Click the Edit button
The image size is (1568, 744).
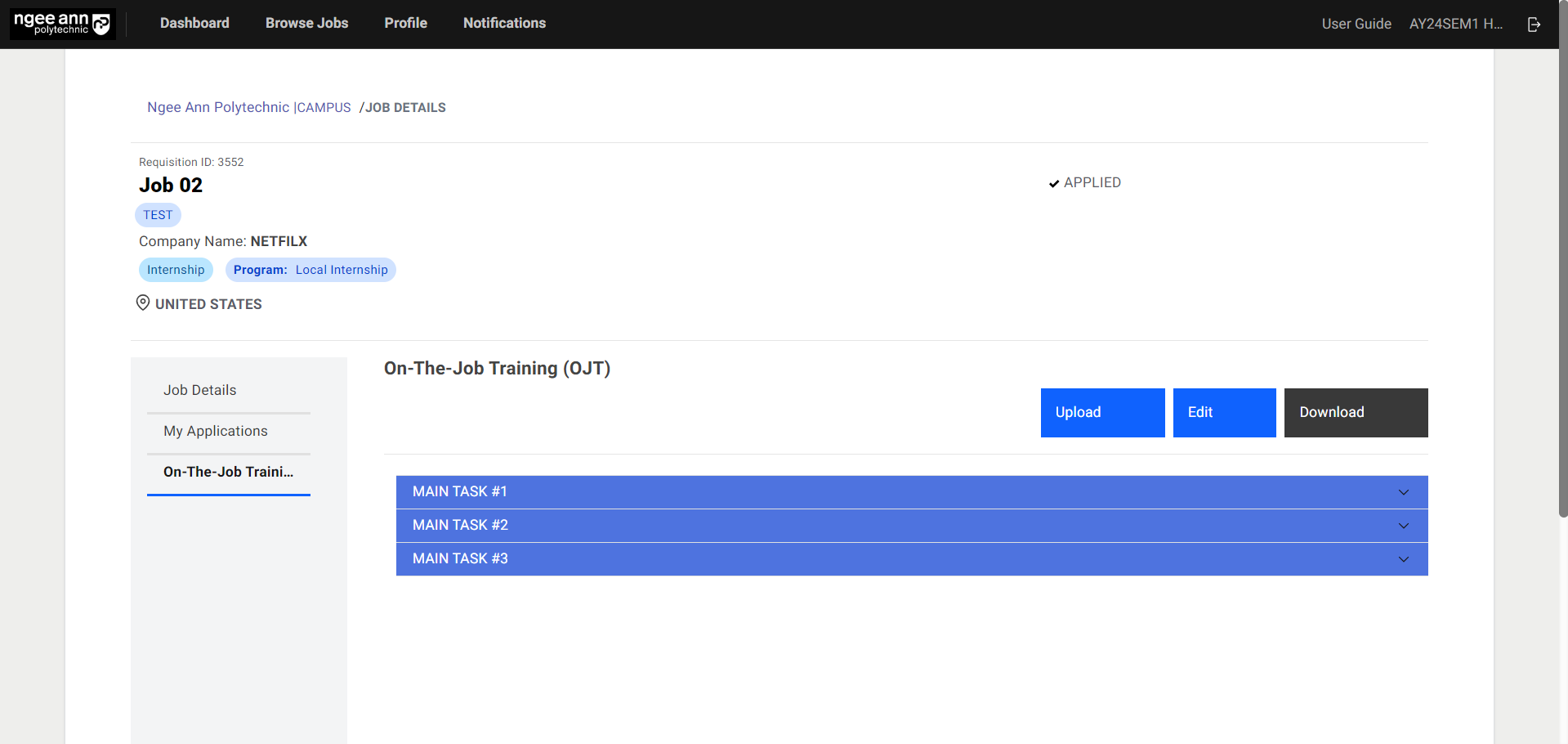[1223, 413]
